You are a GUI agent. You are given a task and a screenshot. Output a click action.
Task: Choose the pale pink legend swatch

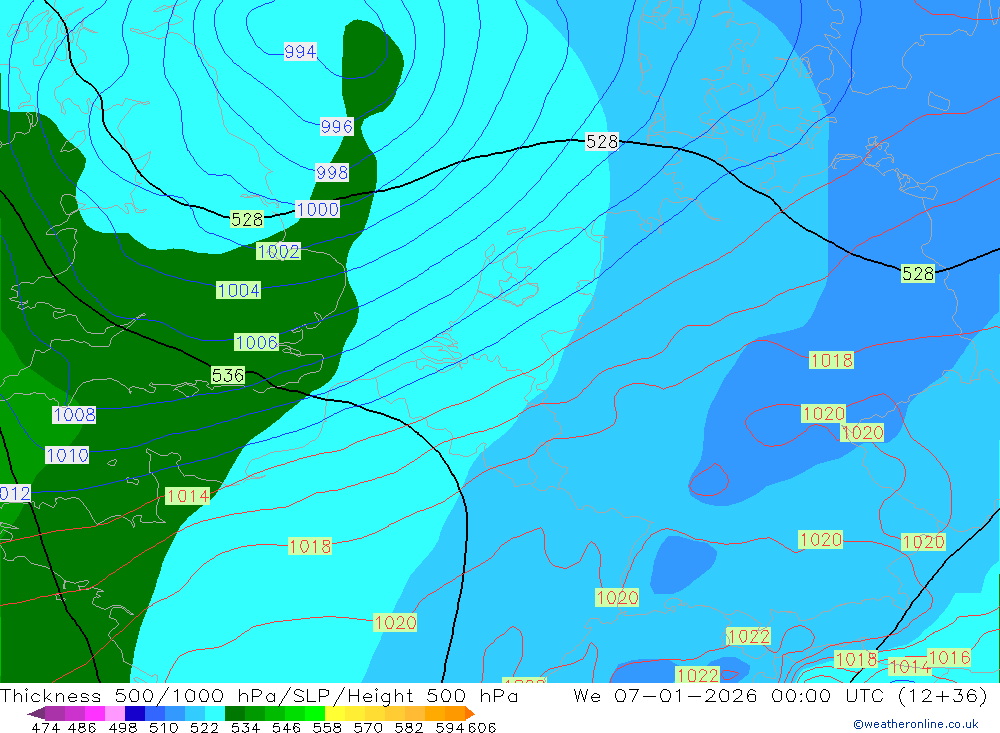[x=115, y=713]
